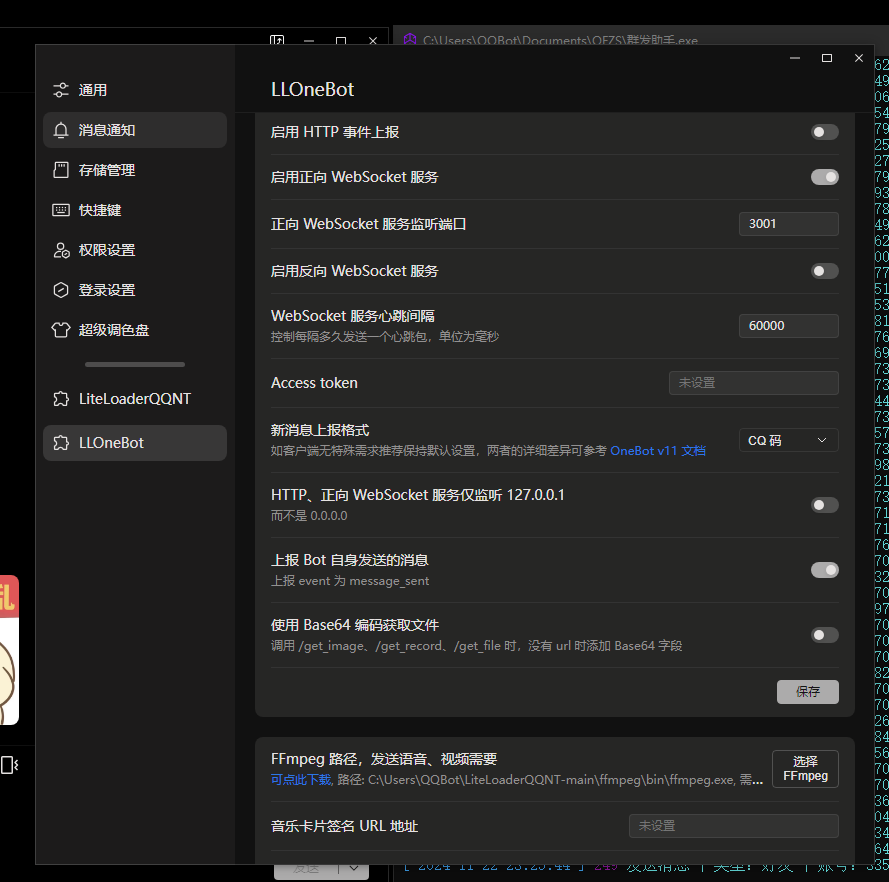
Task: Toggle 上报 Bot 自身发送的消息
Action: pyautogui.click(x=824, y=569)
